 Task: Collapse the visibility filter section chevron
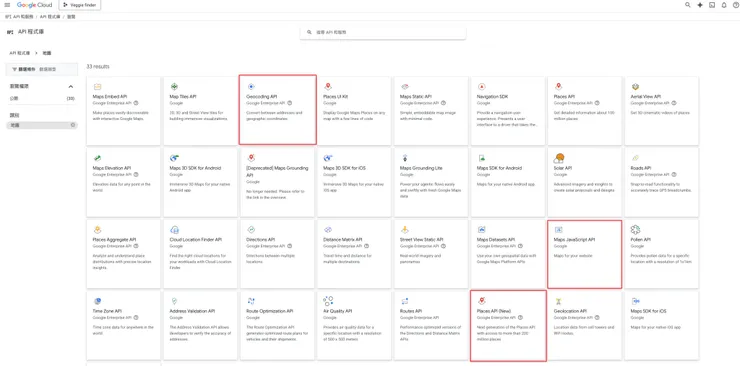71,87
